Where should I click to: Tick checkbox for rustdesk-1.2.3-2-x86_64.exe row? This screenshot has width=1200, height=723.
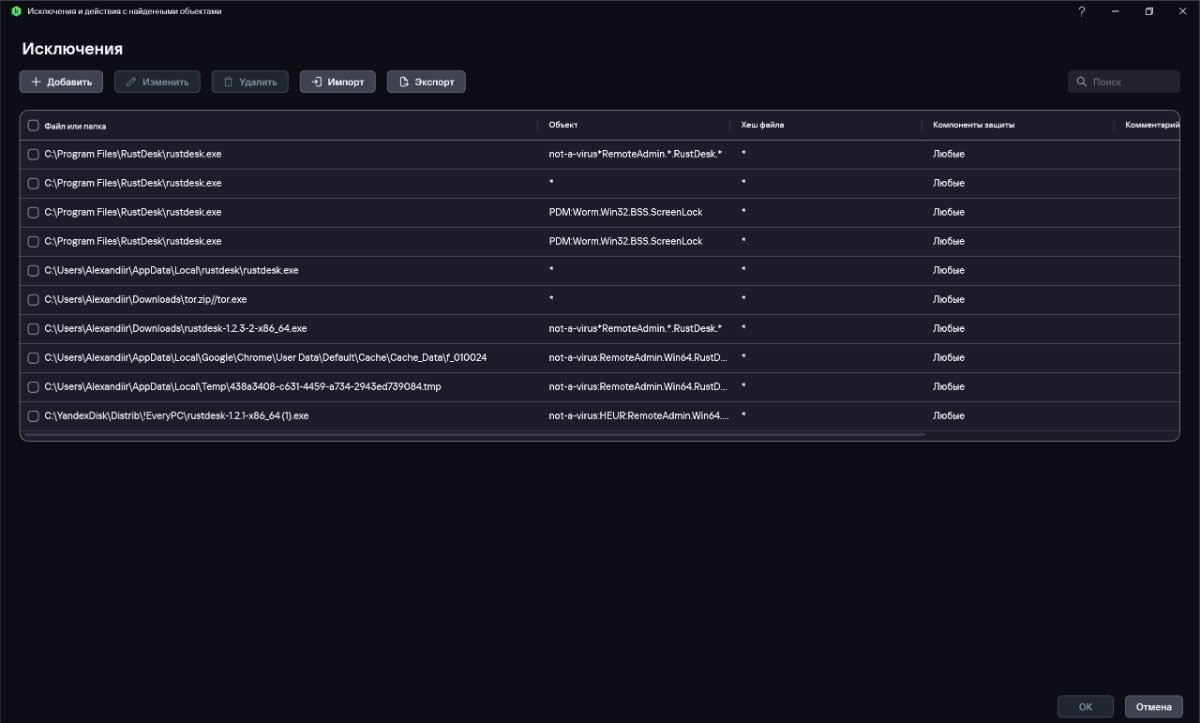tap(33, 328)
